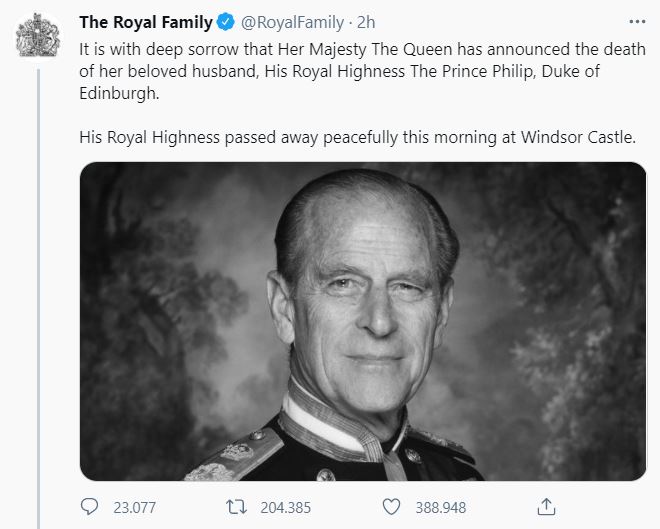Open the three-dot more options menu

[x=636, y=22]
